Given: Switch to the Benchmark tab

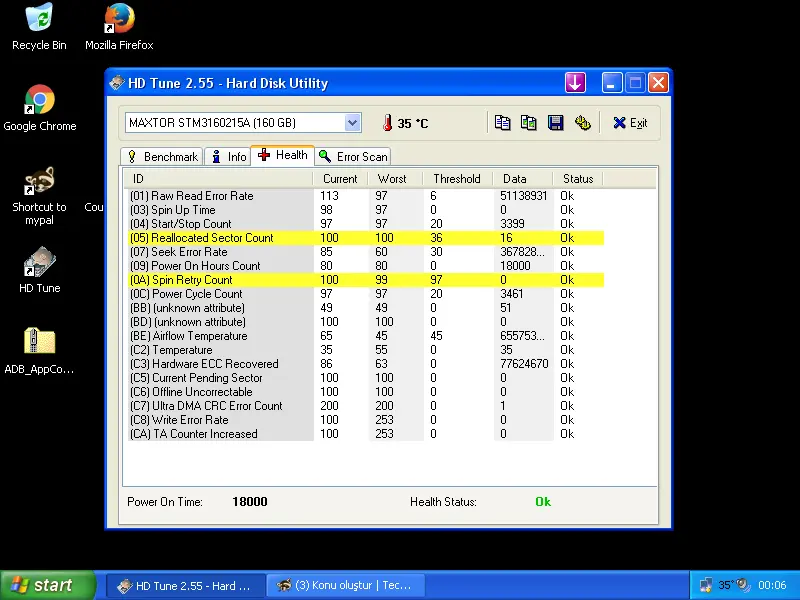Looking at the screenshot, I should tap(162, 157).
